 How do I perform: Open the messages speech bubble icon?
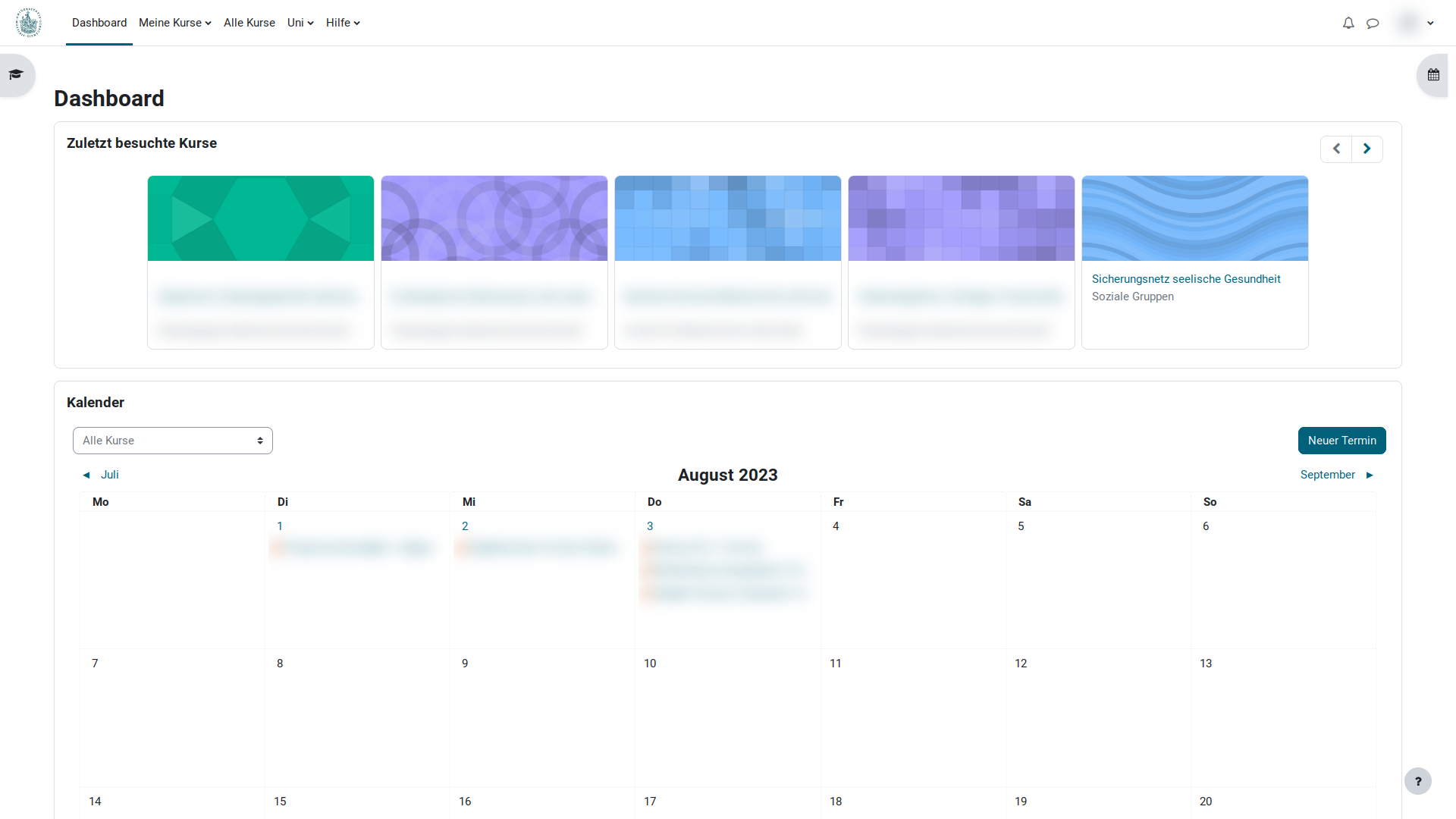(x=1373, y=23)
